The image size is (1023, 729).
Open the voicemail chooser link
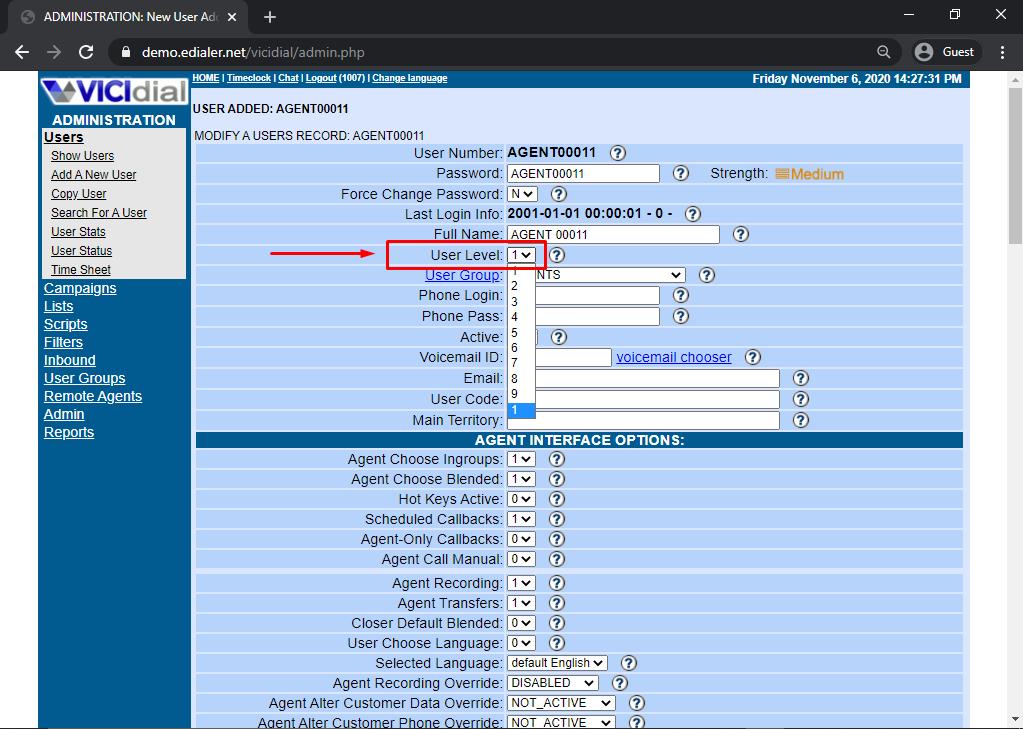[x=674, y=358]
